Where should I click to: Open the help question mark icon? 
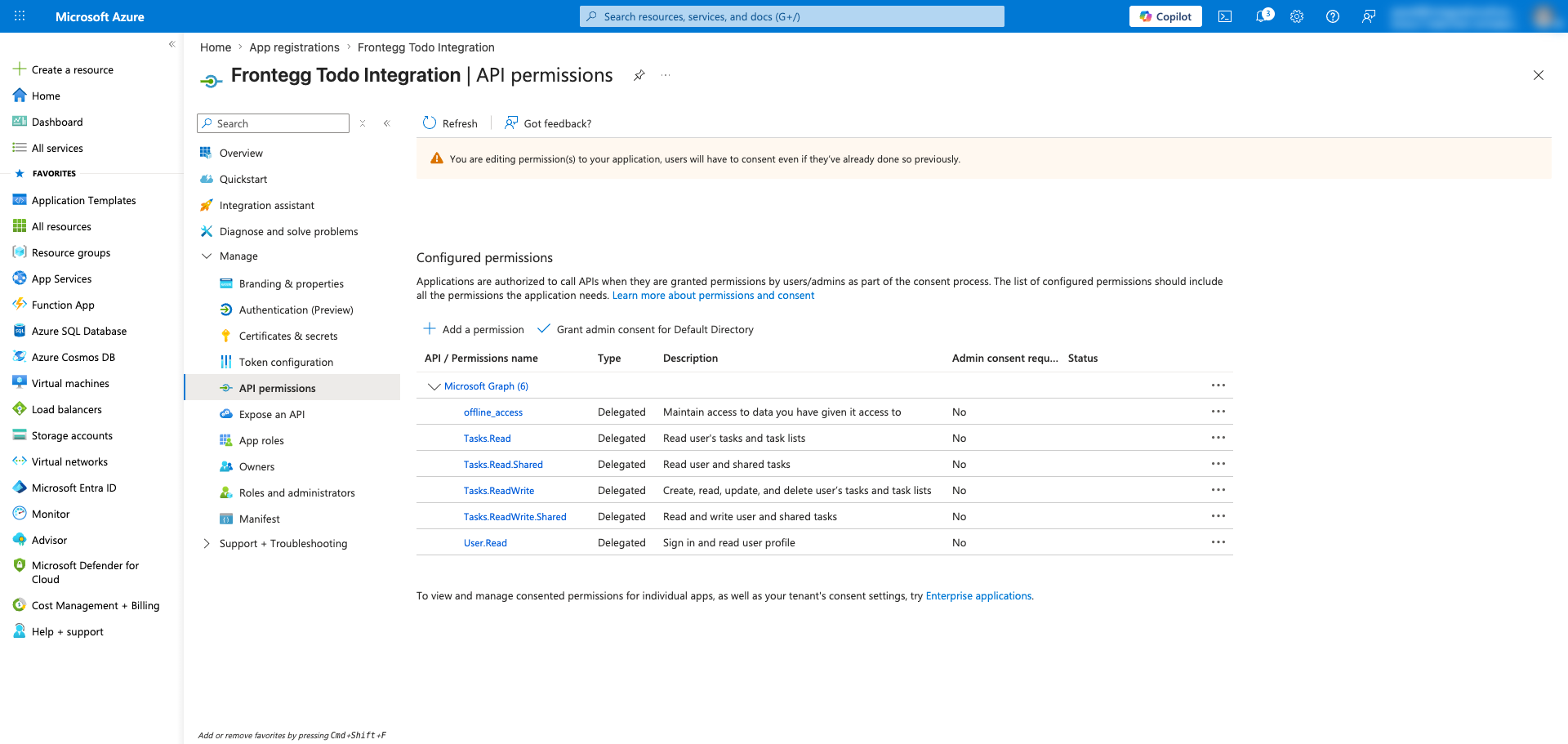[x=1333, y=16]
